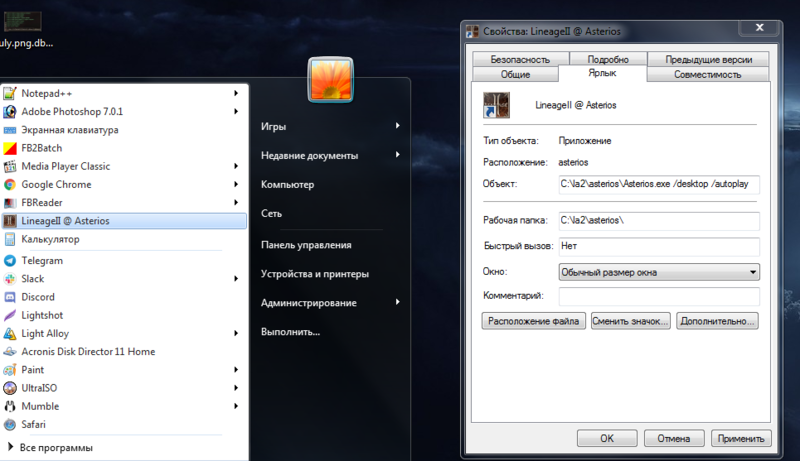Click the Media Player Classic icon
Image resolution: width=800 pixels, height=461 pixels.
[x=10, y=166]
